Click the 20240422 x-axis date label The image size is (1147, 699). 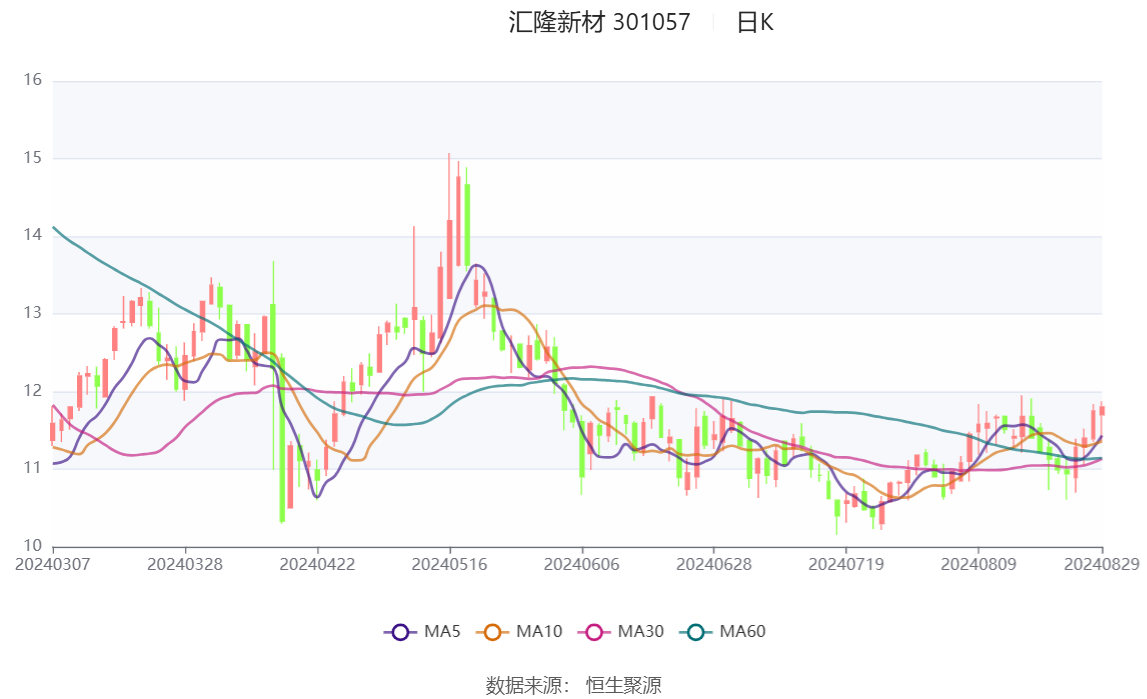317,564
